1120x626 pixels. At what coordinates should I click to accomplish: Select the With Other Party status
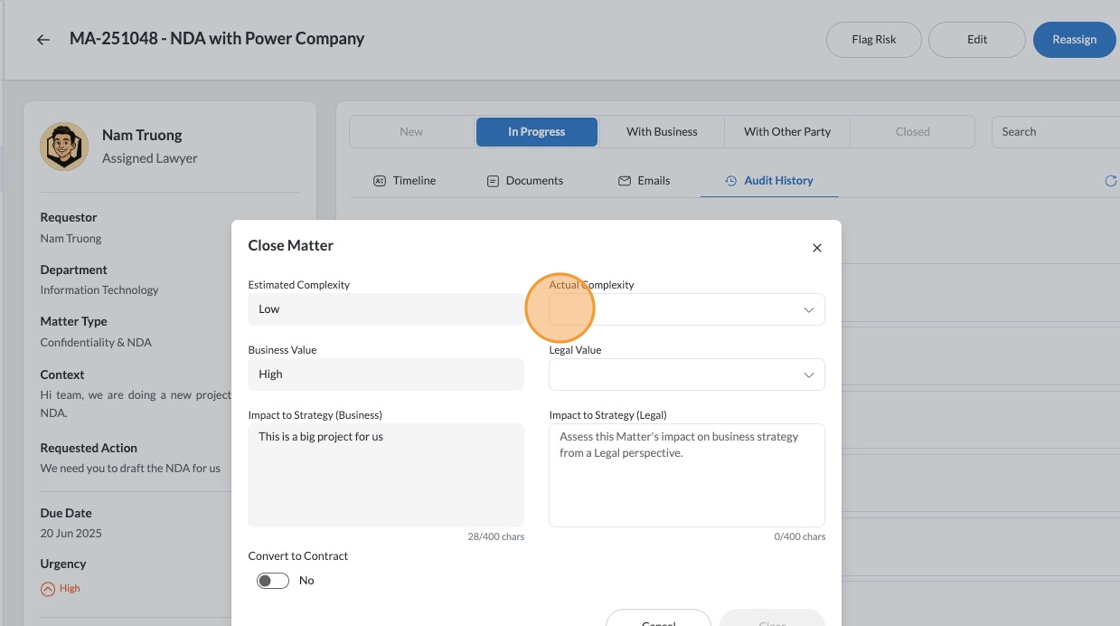click(787, 132)
